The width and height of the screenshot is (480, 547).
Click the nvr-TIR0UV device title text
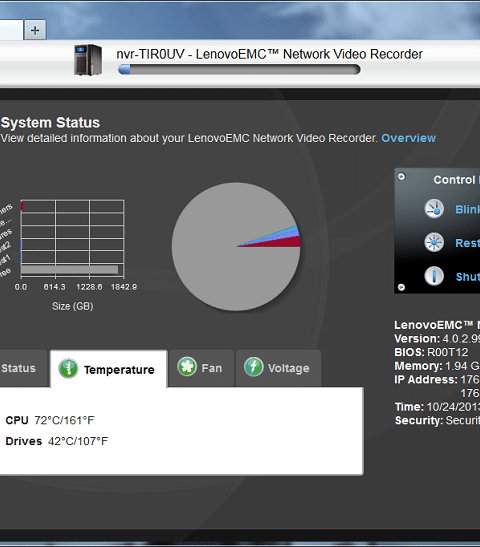pyautogui.click(x=269, y=54)
